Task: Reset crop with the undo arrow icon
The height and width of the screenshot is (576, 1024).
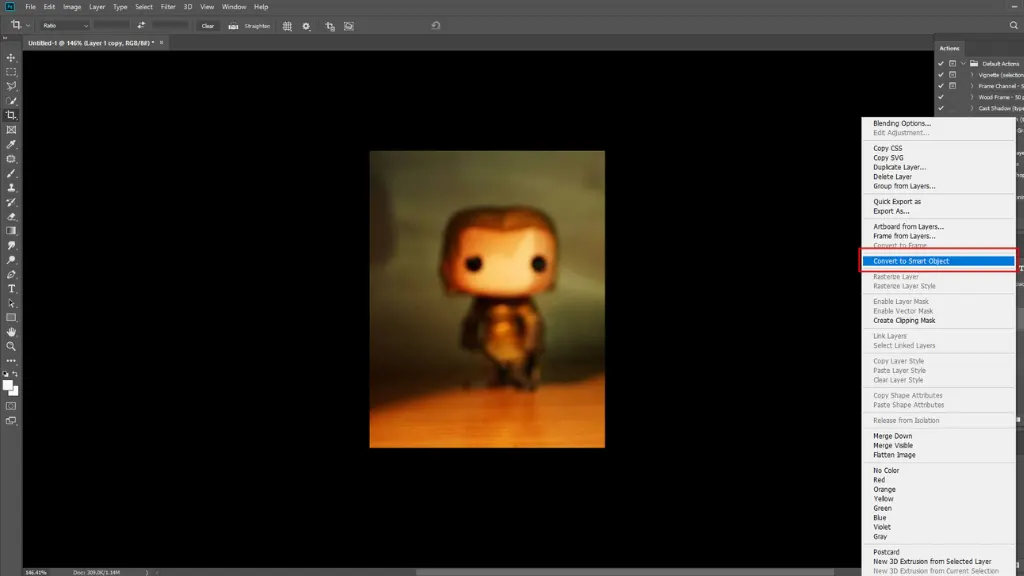Action: 436,25
